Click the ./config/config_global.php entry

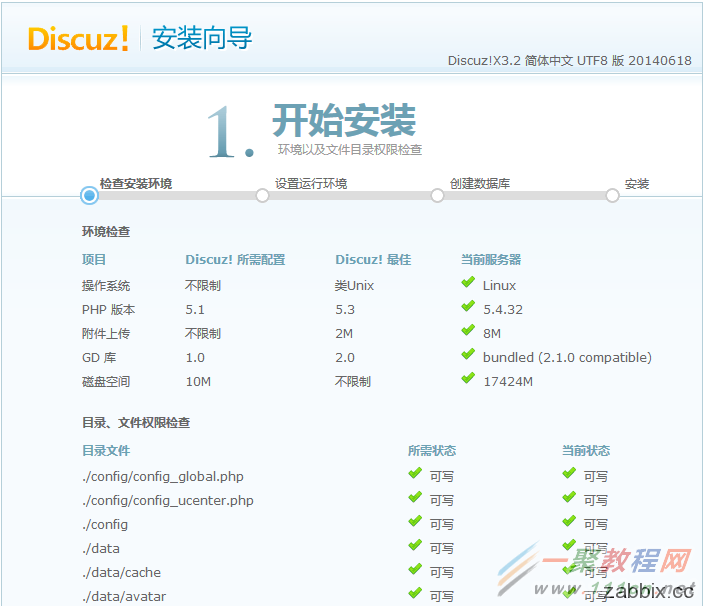click(x=163, y=476)
